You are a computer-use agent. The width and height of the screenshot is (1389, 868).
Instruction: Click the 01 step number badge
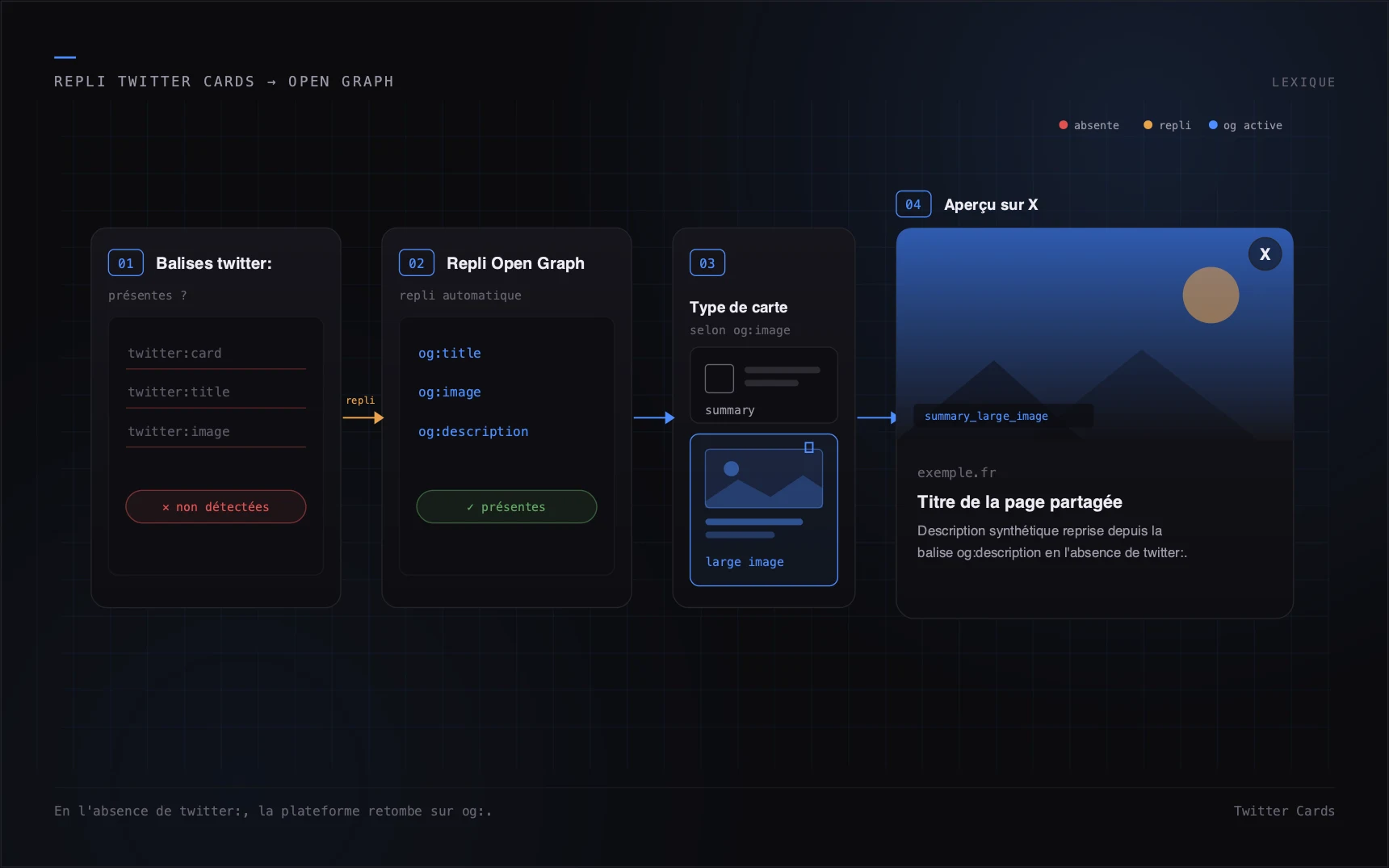126,263
